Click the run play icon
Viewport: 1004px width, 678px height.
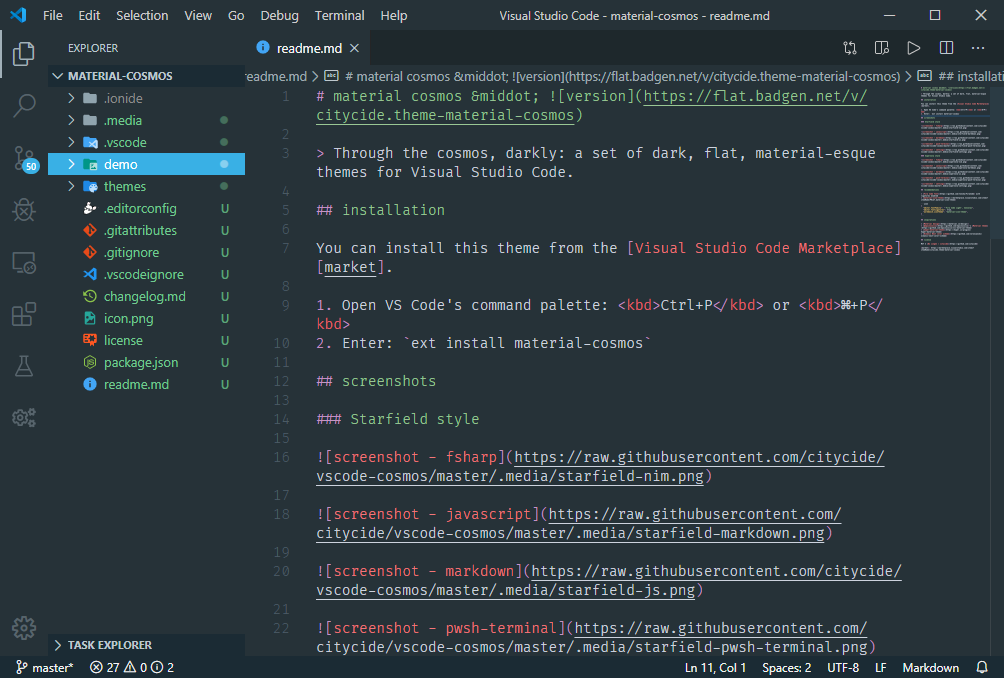click(x=914, y=48)
